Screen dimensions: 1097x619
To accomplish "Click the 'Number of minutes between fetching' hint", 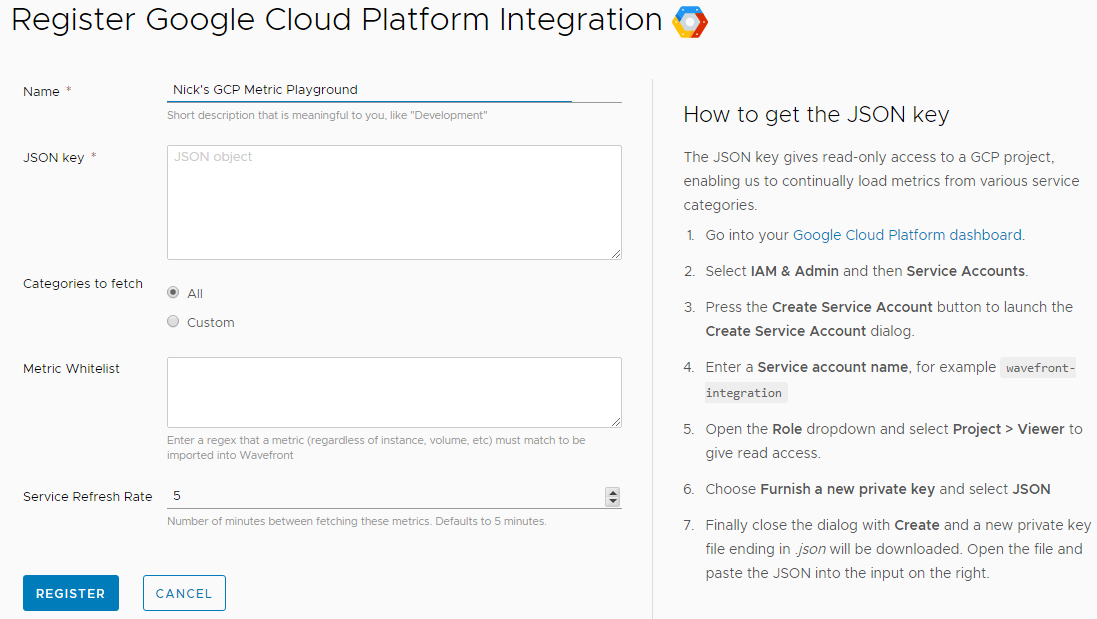I will 356,521.
